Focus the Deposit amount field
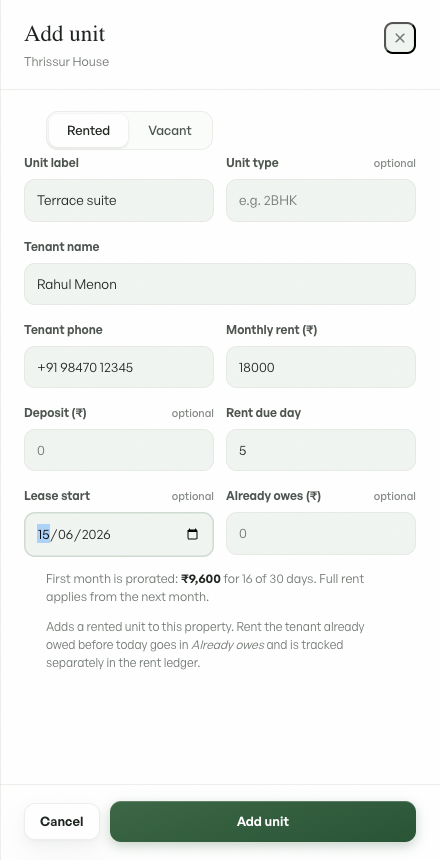This screenshot has width=440, height=860. pos(119,450)
